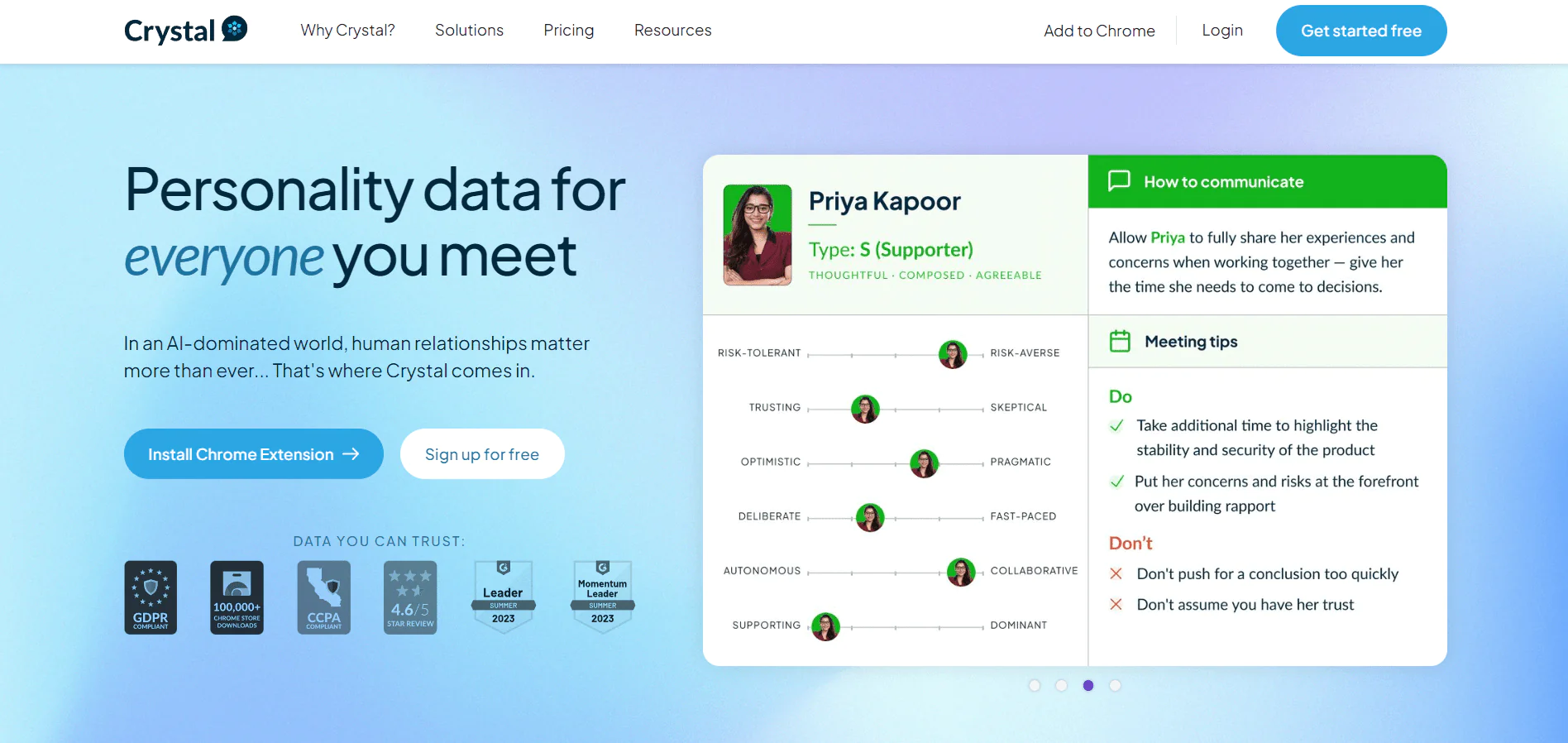Select the fourth carousel dot
This screenshot has height=743, width=1568.
[x=1115, y=685]
